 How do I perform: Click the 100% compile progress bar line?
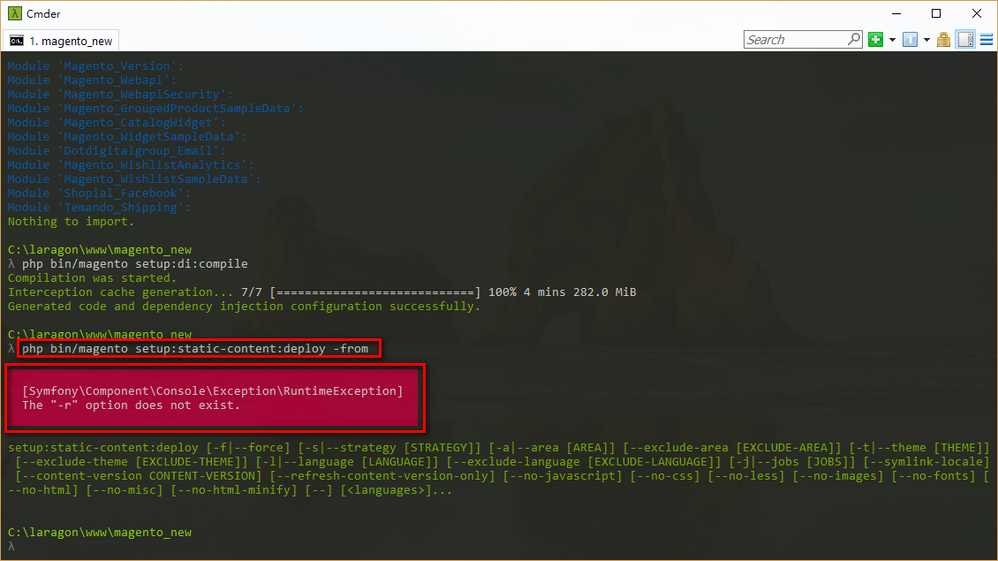(x=322, y=292)
